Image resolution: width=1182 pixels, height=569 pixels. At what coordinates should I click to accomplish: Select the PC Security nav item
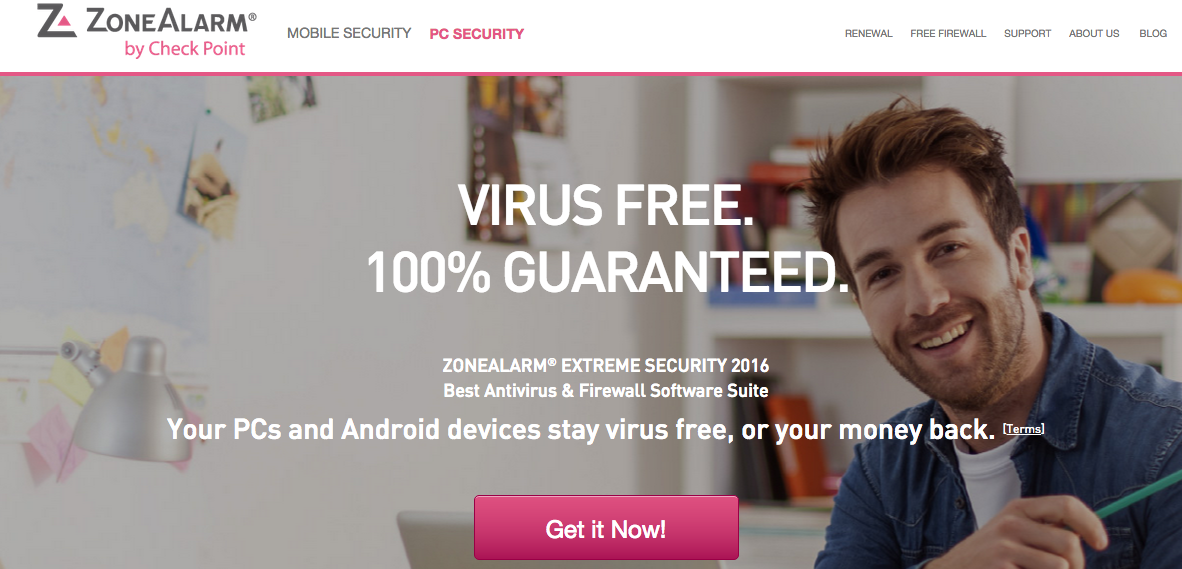[476, 34]
